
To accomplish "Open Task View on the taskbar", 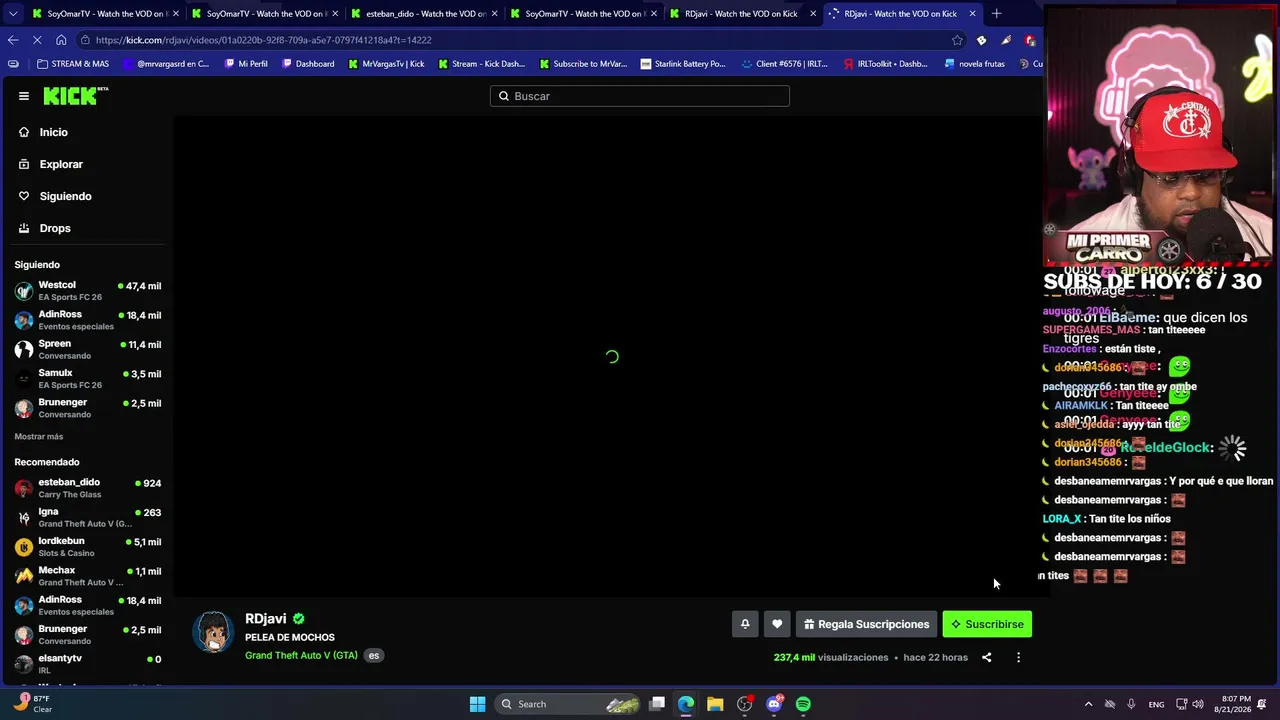I will [x=657, y=704].
